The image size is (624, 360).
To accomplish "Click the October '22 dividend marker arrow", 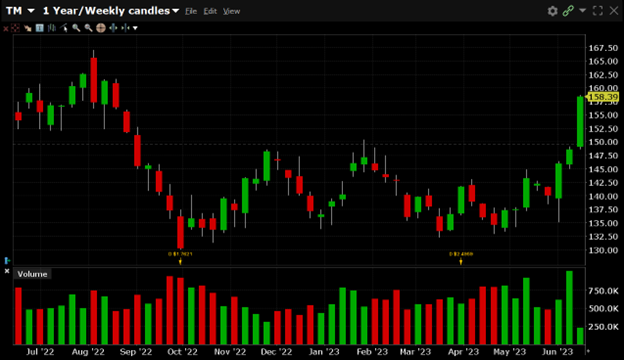I will (x=180, y=261).
